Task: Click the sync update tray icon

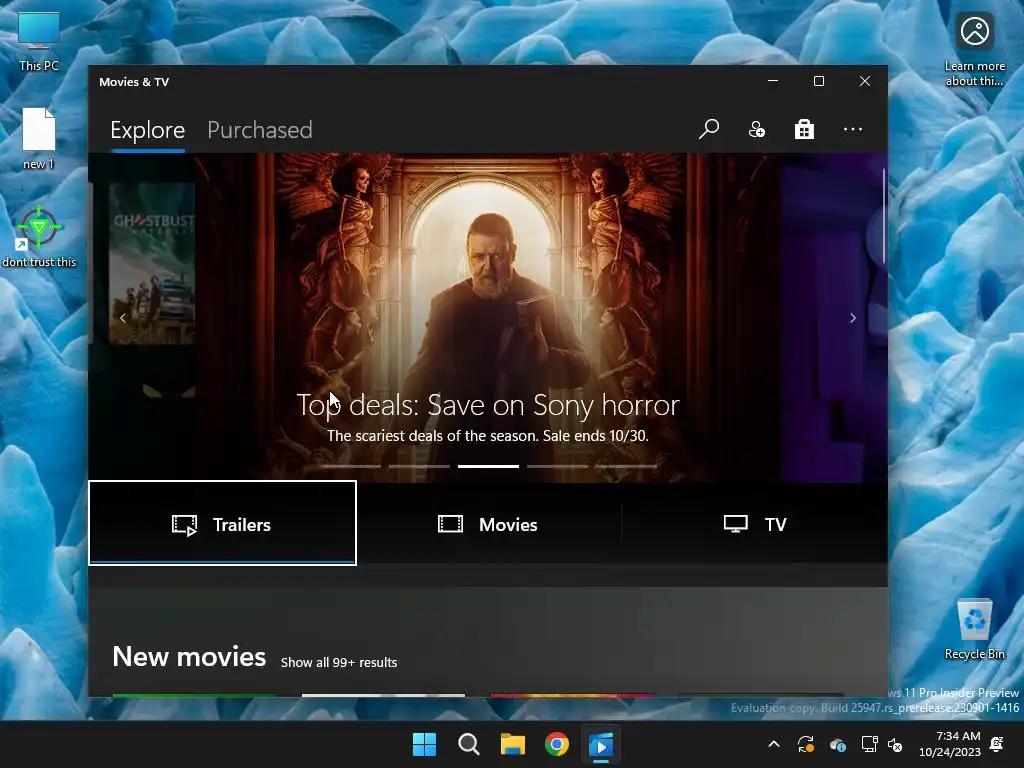Action: (x=806, y=744)
